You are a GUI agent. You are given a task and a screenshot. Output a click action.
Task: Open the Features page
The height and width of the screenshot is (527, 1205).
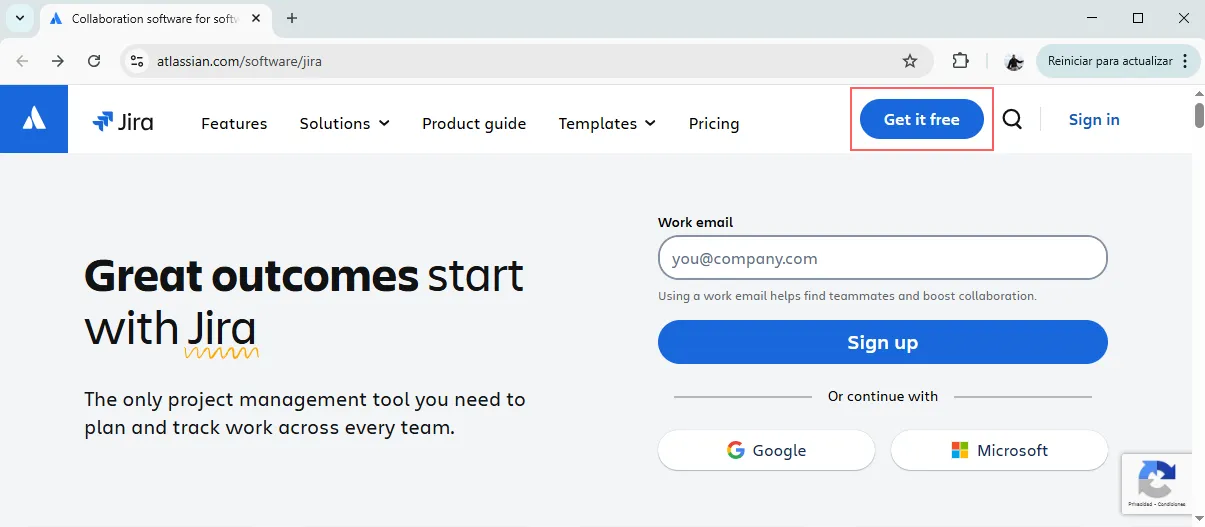point(234,123)
